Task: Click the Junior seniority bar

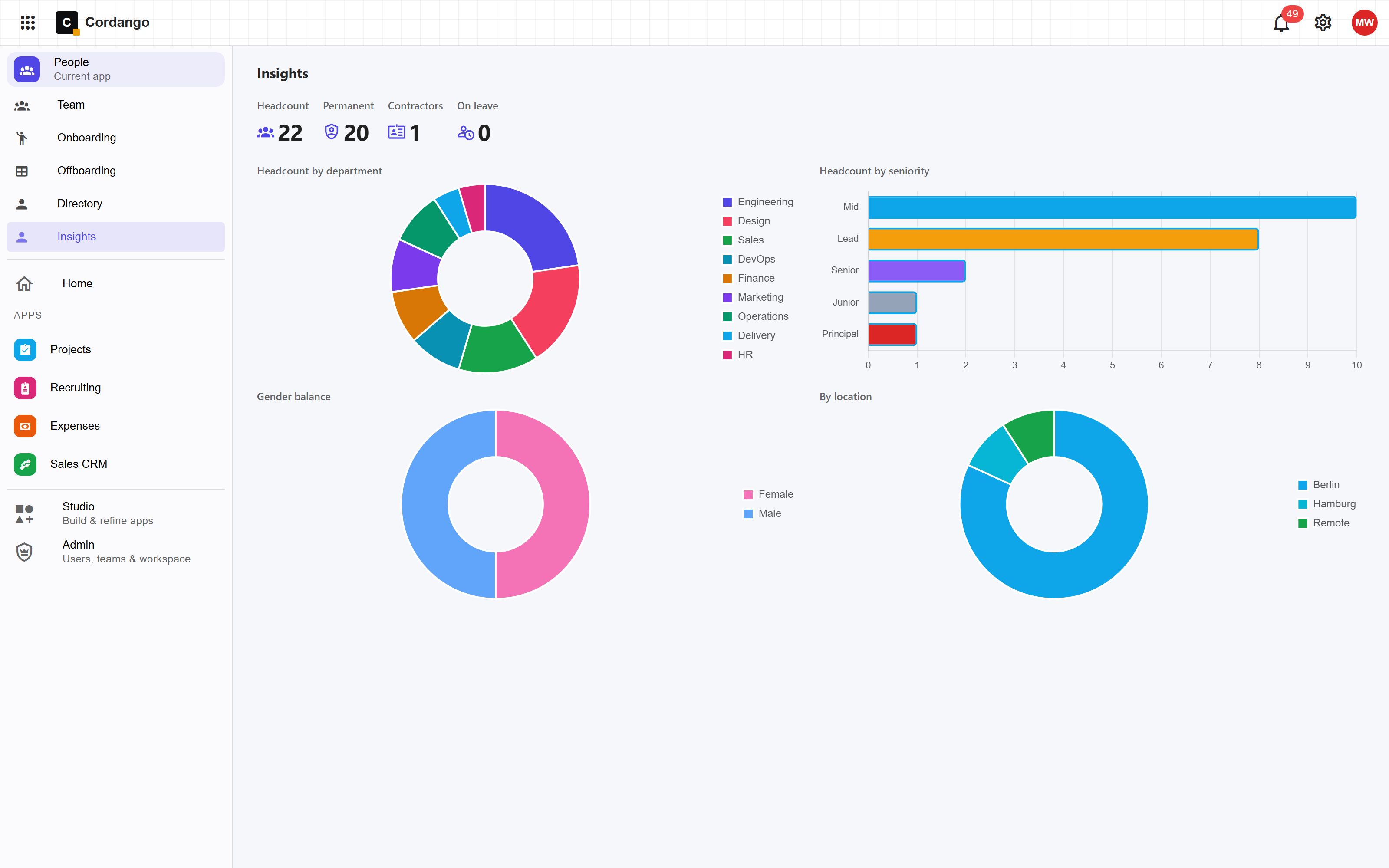Action: (892, 302)
